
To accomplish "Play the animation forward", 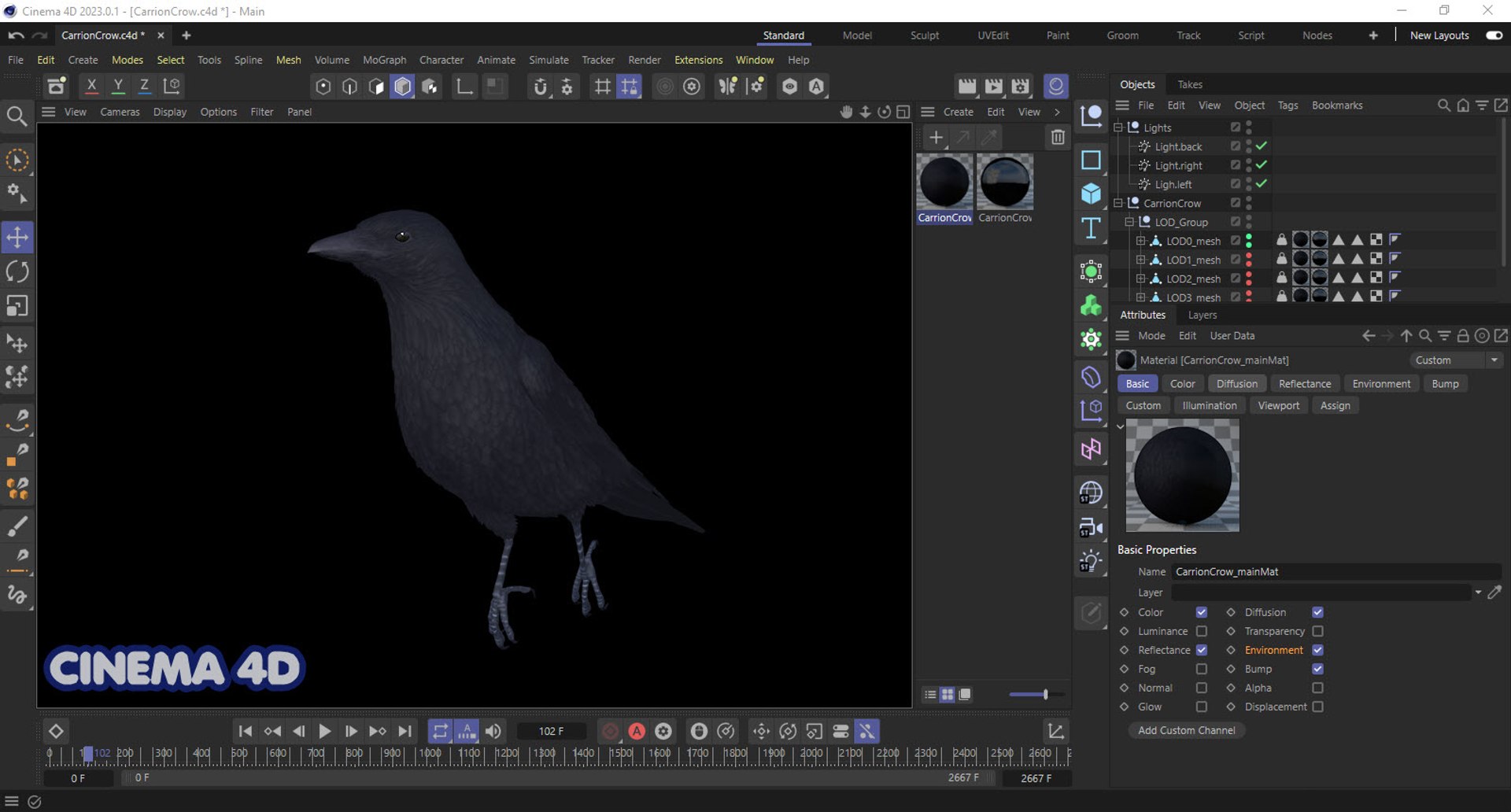I will point(324,731).
